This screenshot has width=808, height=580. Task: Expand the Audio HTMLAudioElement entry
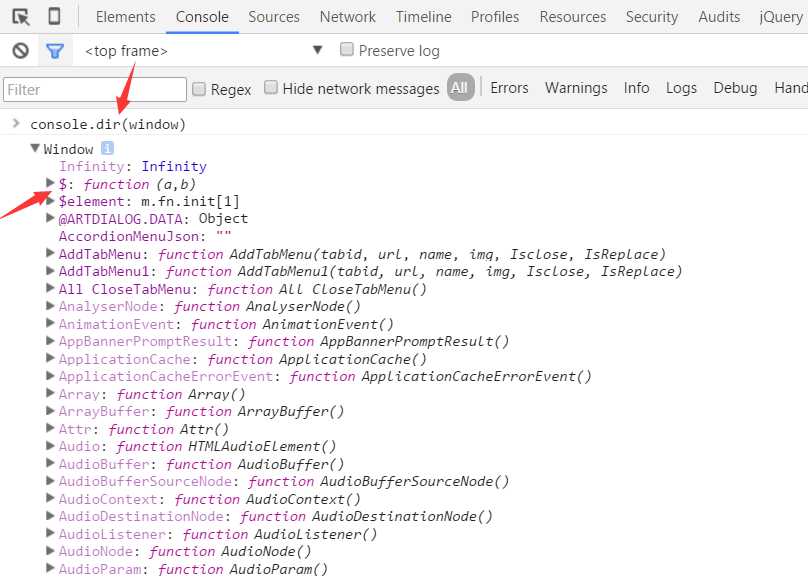pyautogui.click(x=50, y=446)
